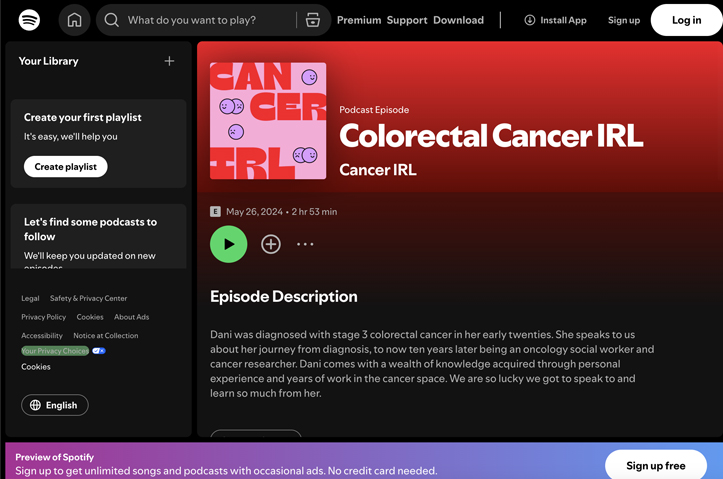This screenshot has width=723, height=479.
Task: Click the Install App download icon
Action: (x=530, y=20)
